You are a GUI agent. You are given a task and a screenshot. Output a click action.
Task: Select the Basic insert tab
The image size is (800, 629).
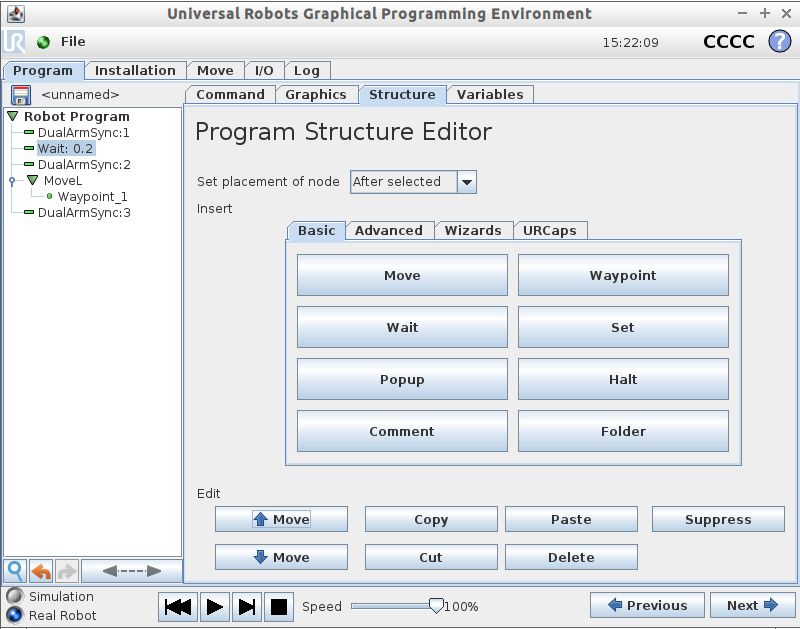tap(316, 230)
